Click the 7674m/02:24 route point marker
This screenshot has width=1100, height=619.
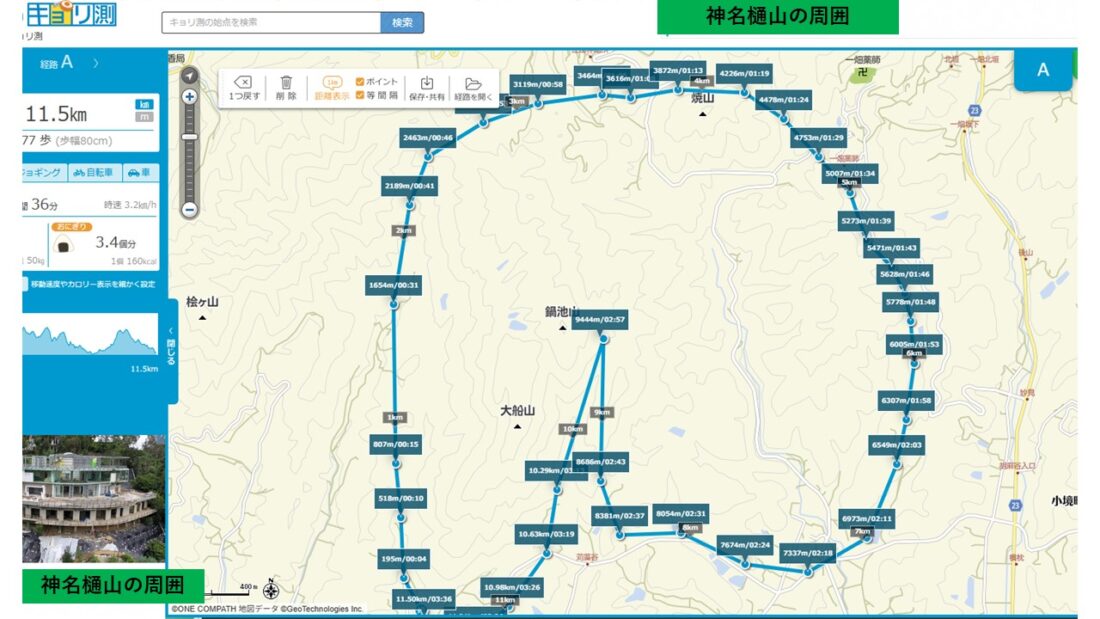tap(745, 545)
